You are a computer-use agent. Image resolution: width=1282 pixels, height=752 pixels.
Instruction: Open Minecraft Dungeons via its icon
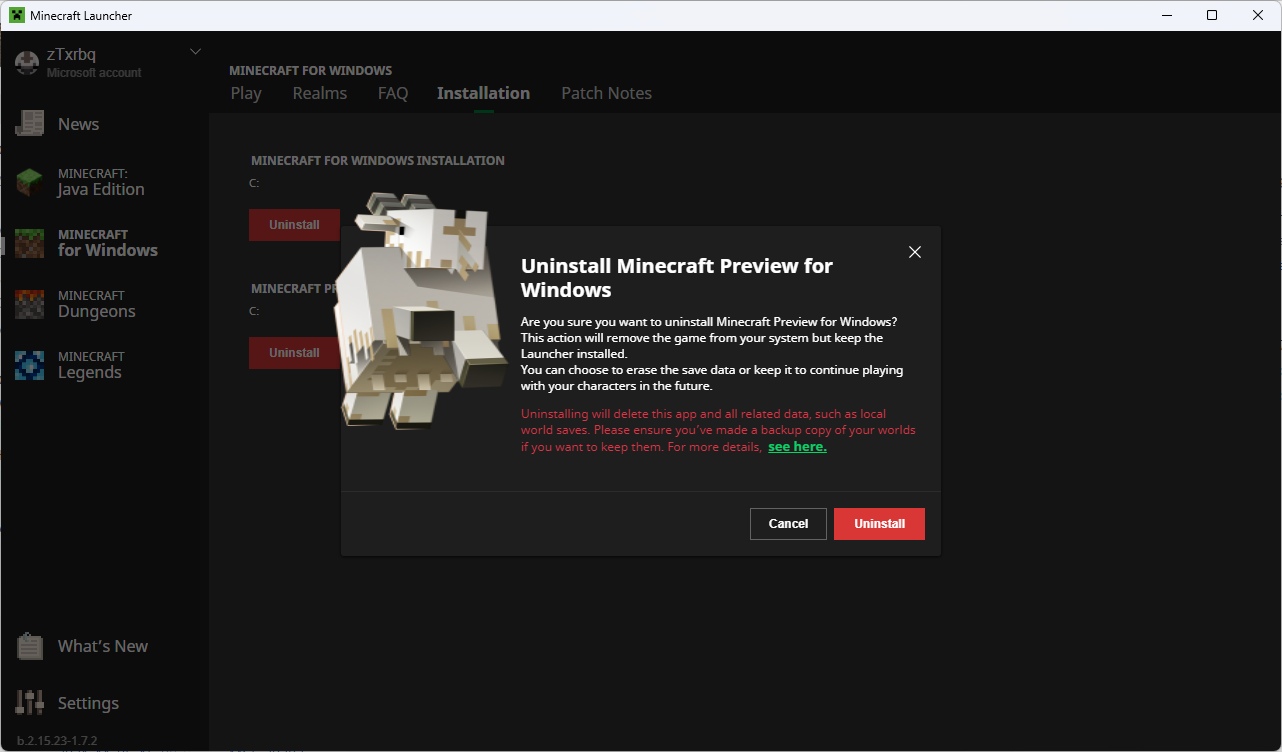pyautogui.click(x=29, y=304)
